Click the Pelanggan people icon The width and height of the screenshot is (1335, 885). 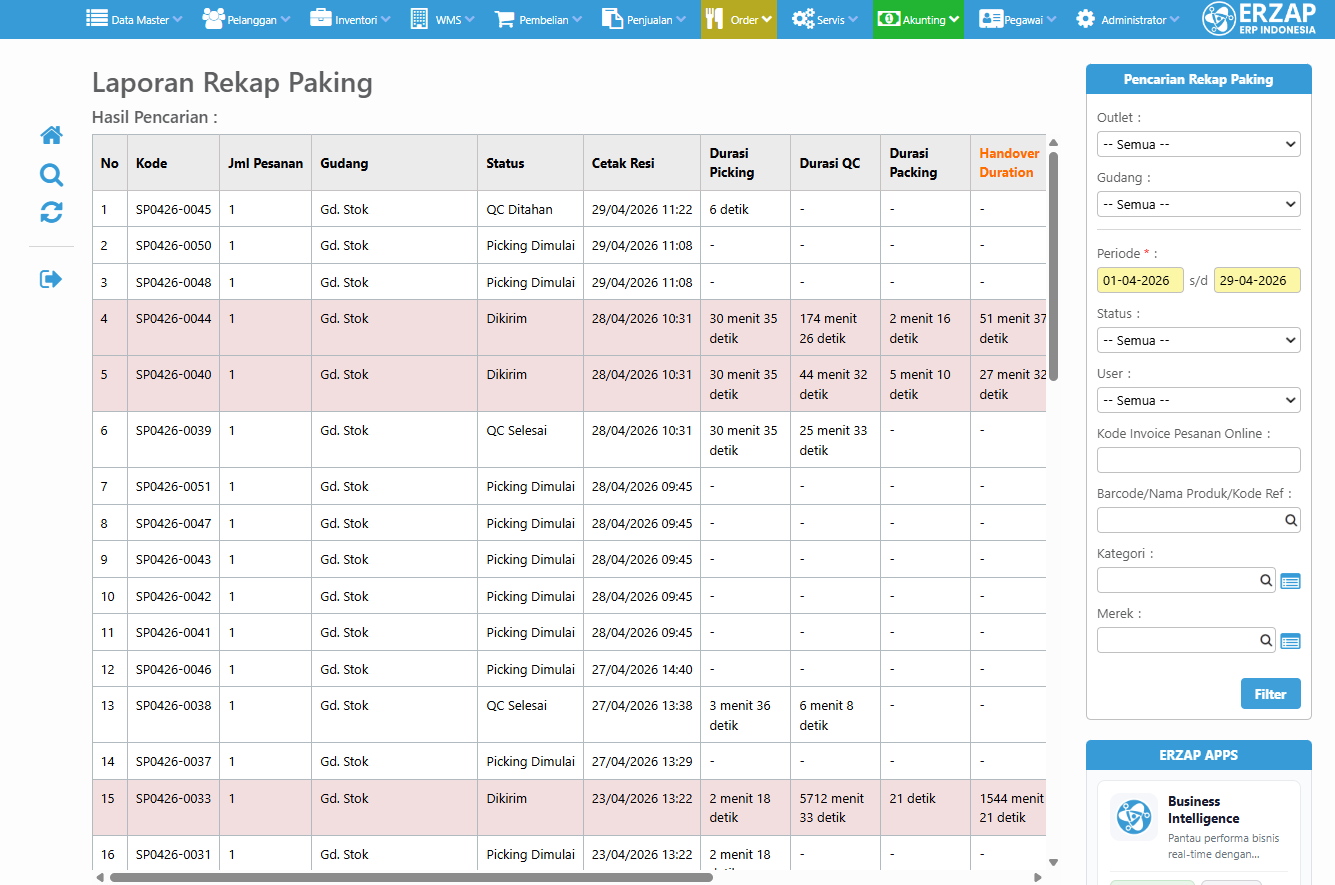click(x=213, y=18)
